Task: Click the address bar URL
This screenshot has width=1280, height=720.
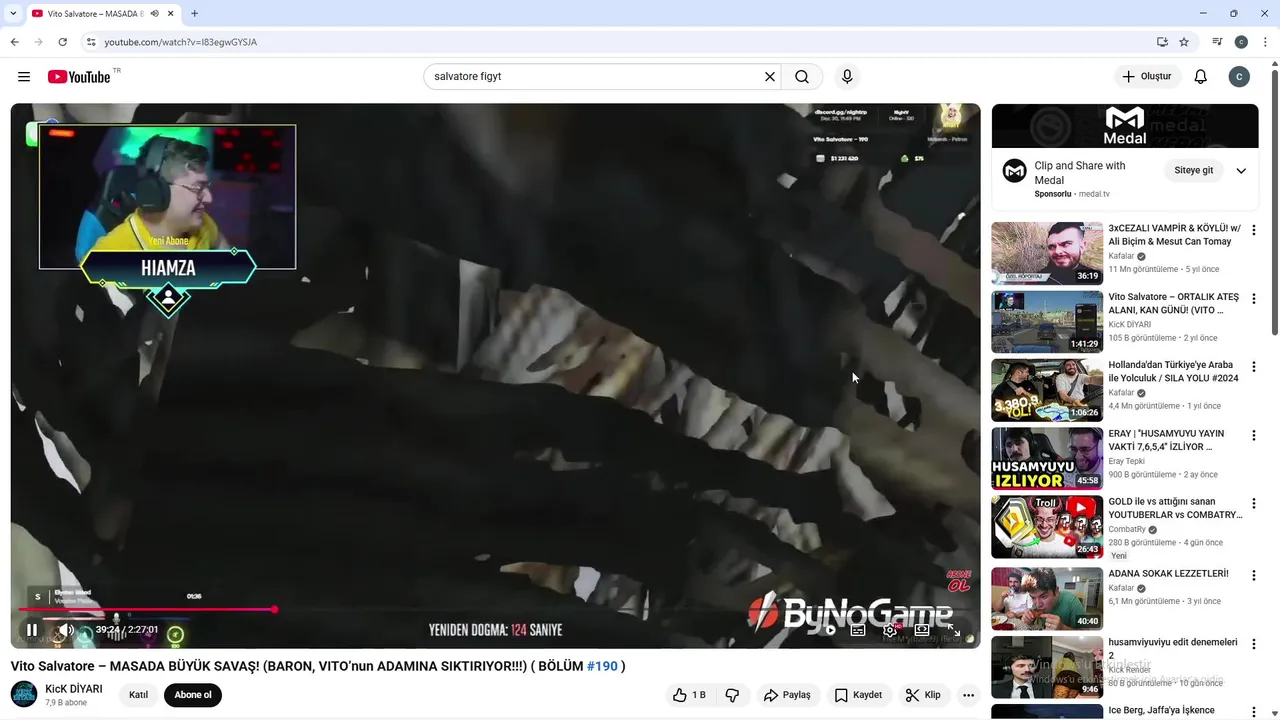Action: (x=180, y=42)
